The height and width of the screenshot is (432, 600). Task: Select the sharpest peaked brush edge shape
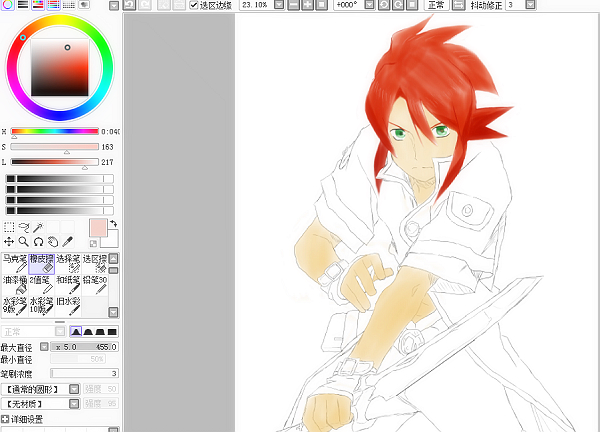(76, 331)
